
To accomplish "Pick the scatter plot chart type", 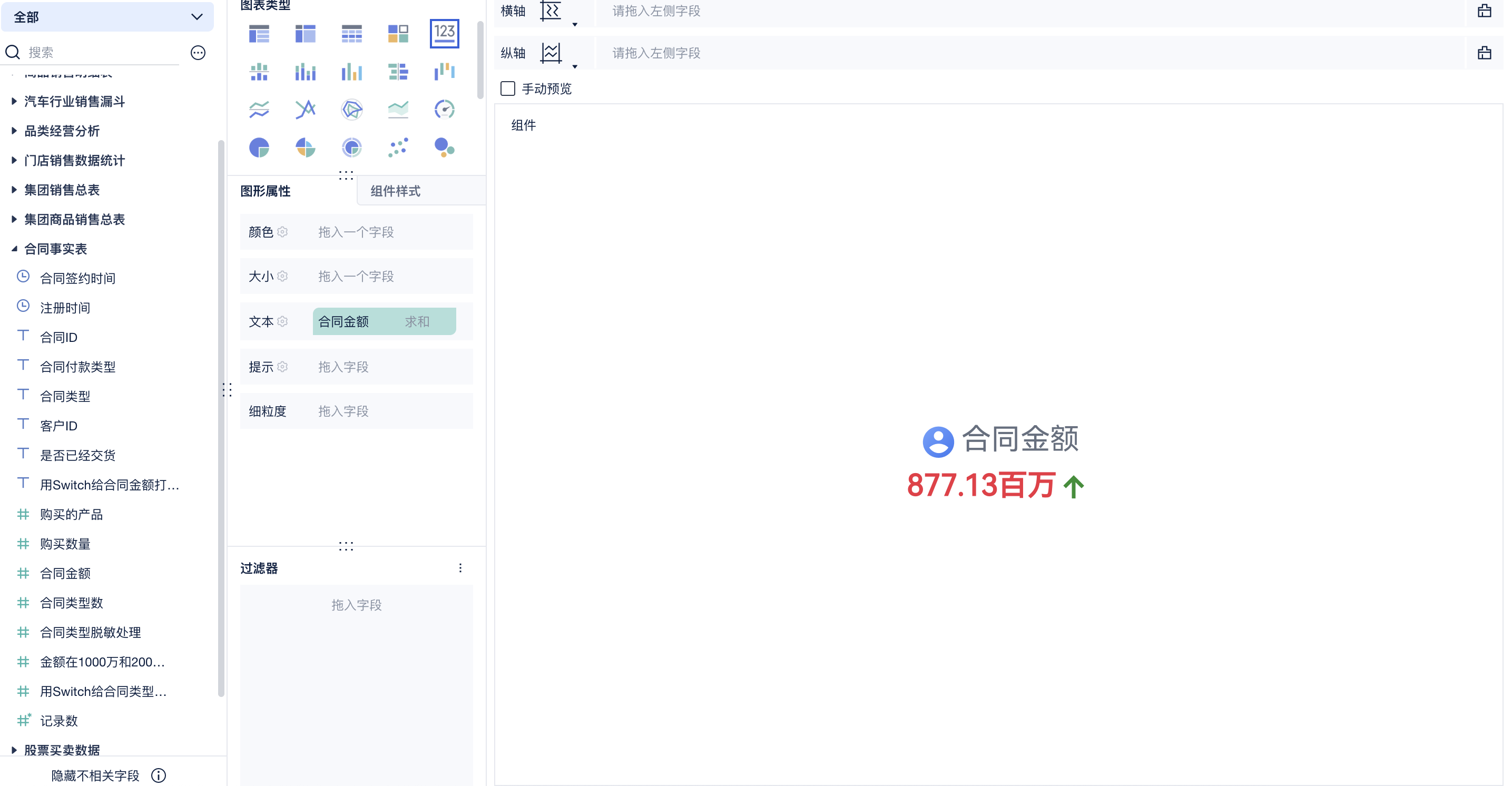I will 398,147.
